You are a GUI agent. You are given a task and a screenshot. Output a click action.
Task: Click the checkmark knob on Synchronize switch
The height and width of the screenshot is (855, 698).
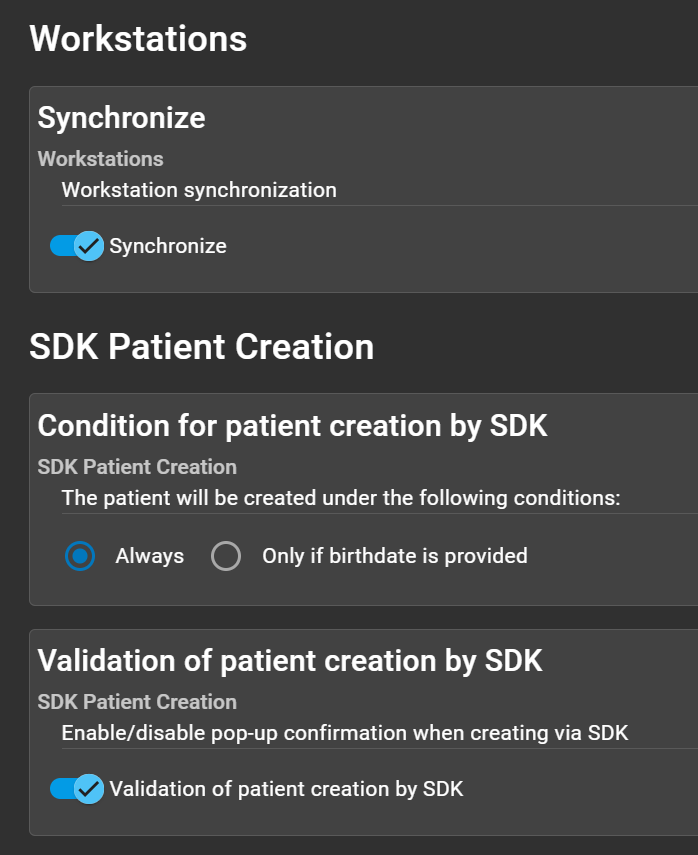tap(89, 245)
